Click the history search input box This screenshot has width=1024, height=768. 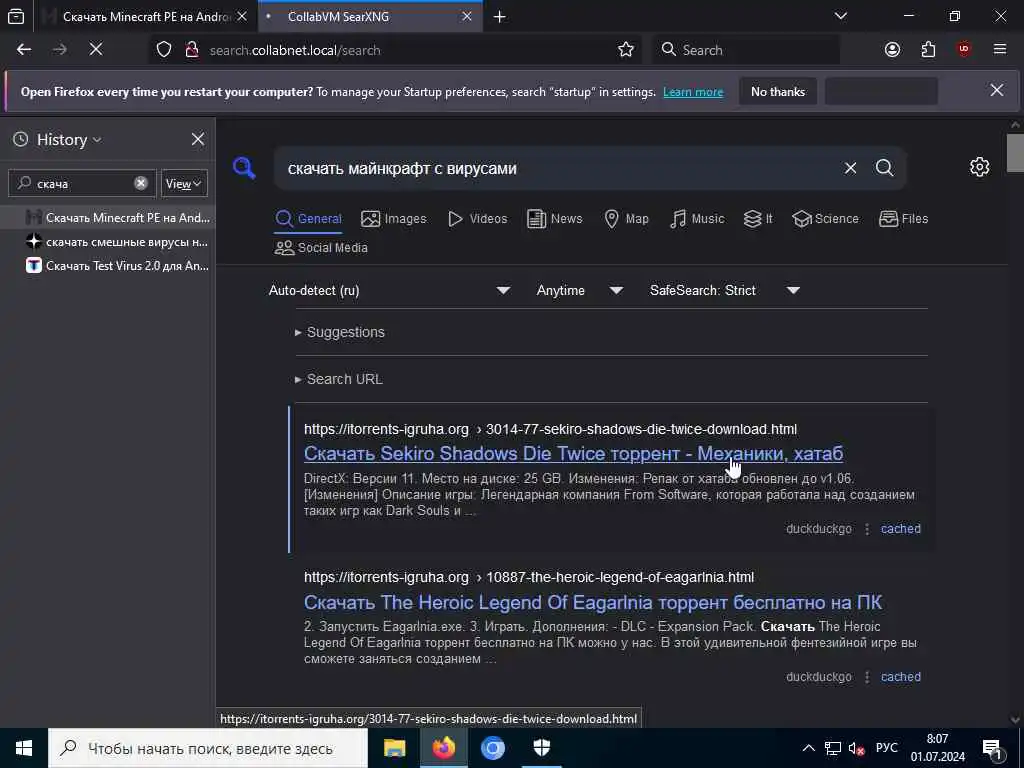tap(82, 184)
